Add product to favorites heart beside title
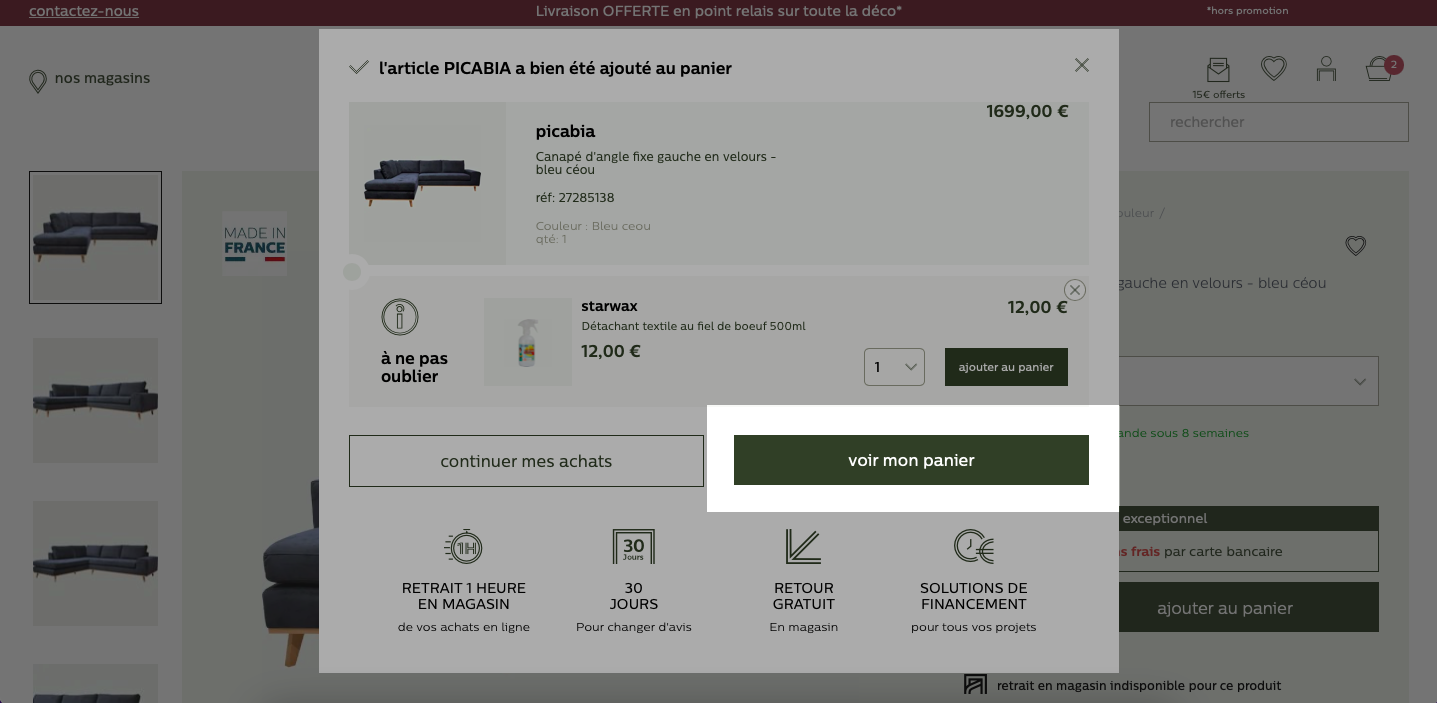Screen dimensions: 1437x703 click(1355, 245)
